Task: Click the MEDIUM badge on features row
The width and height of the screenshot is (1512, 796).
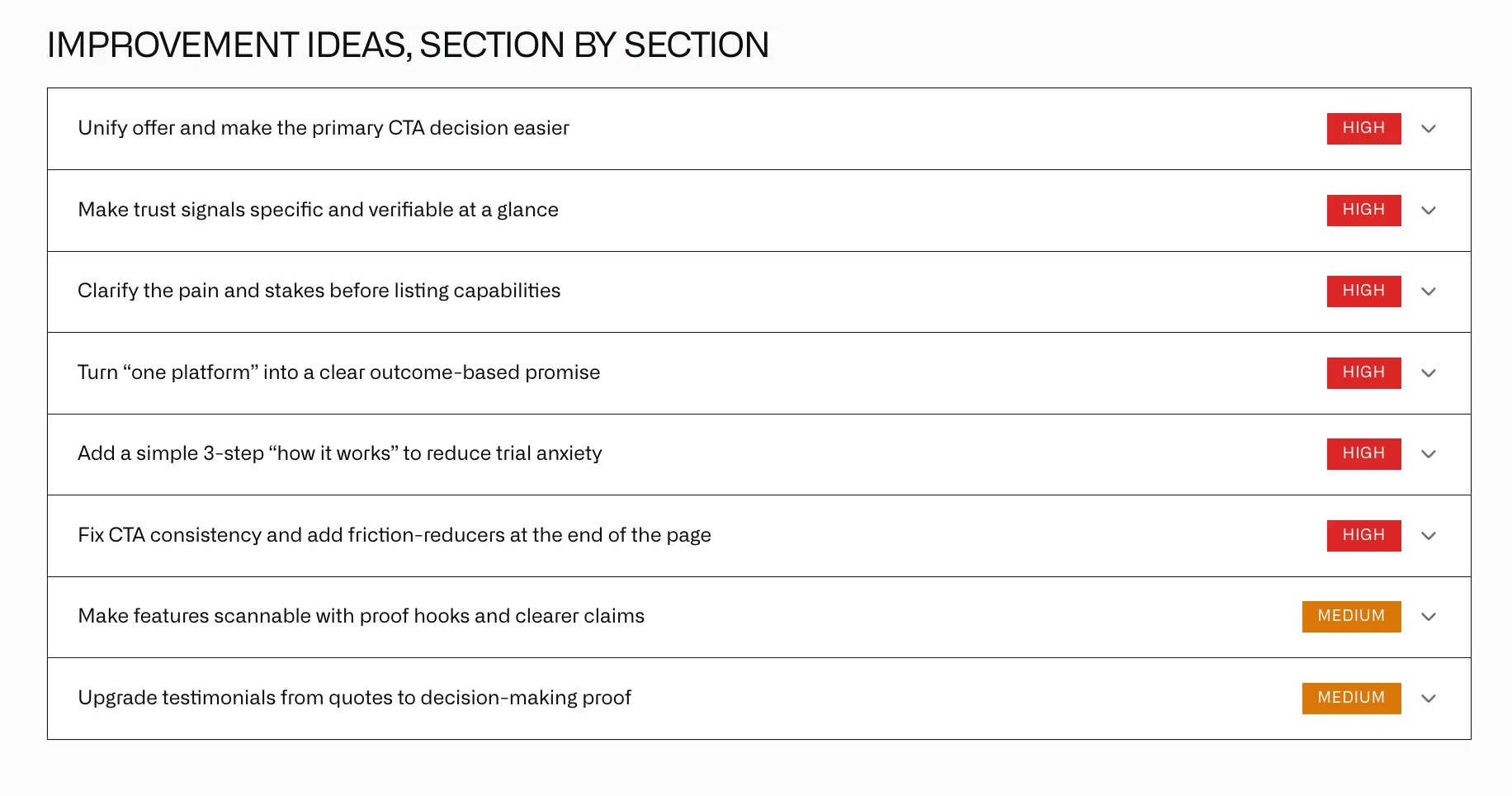Action: [x=1351, y=616]
